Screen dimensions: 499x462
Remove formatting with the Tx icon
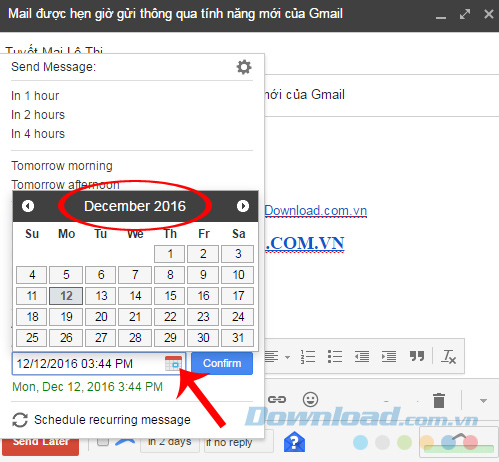pyautogui.click(x=448, y=357)
